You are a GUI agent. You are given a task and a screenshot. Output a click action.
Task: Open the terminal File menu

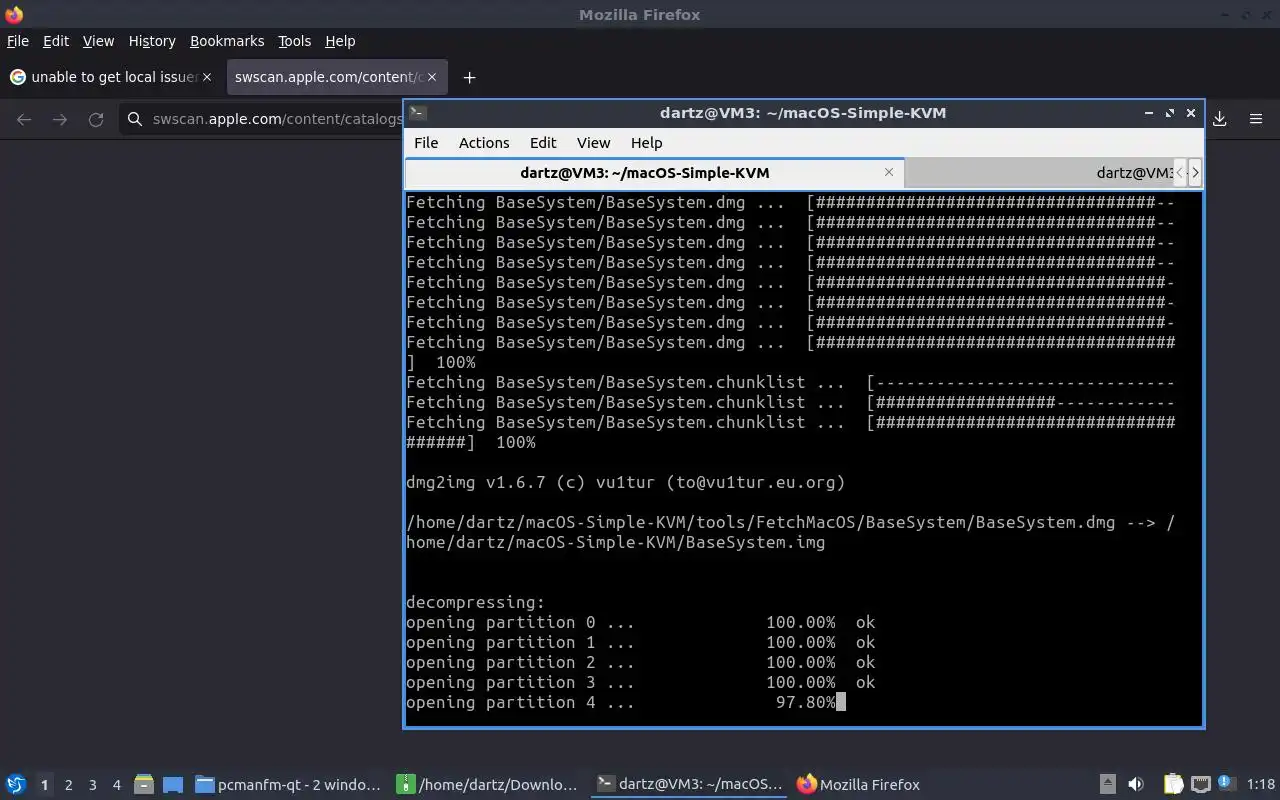(426, 143)
